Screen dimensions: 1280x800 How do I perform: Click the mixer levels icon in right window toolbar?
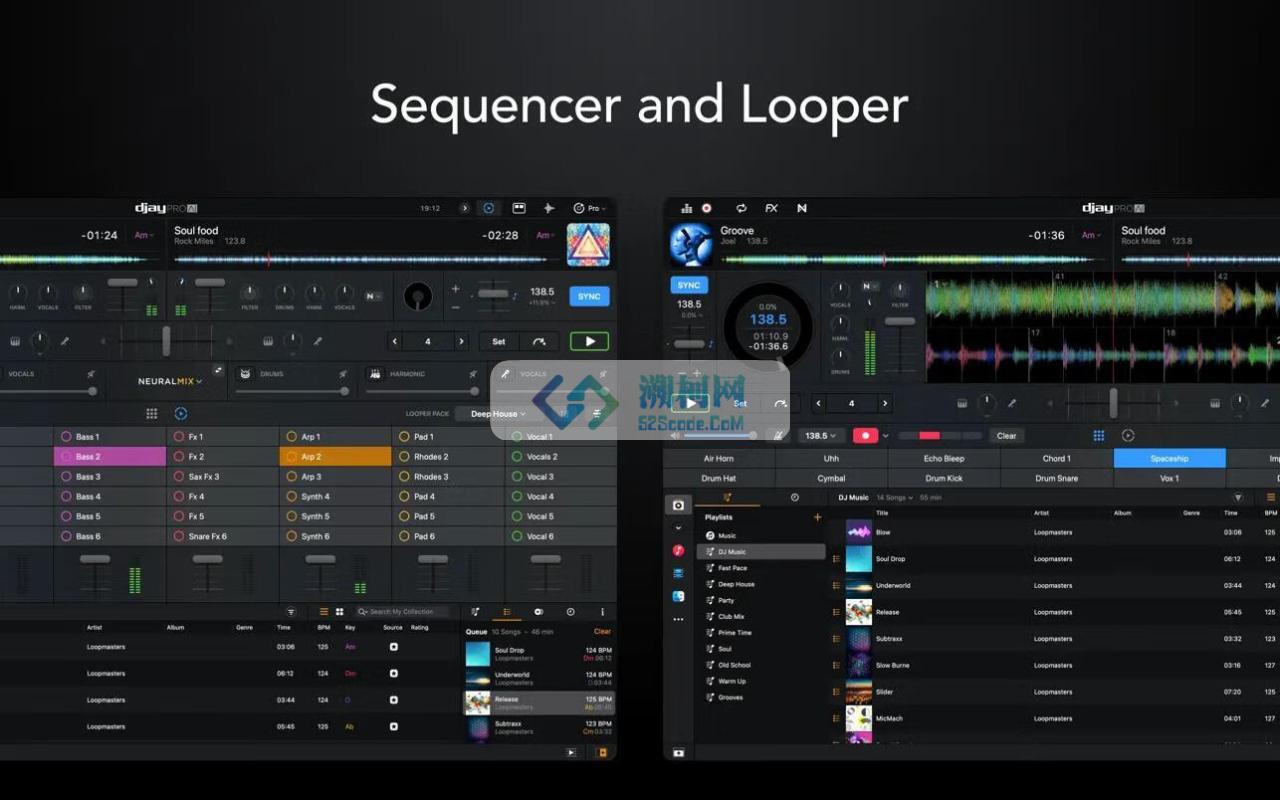[x=687, y=208]
